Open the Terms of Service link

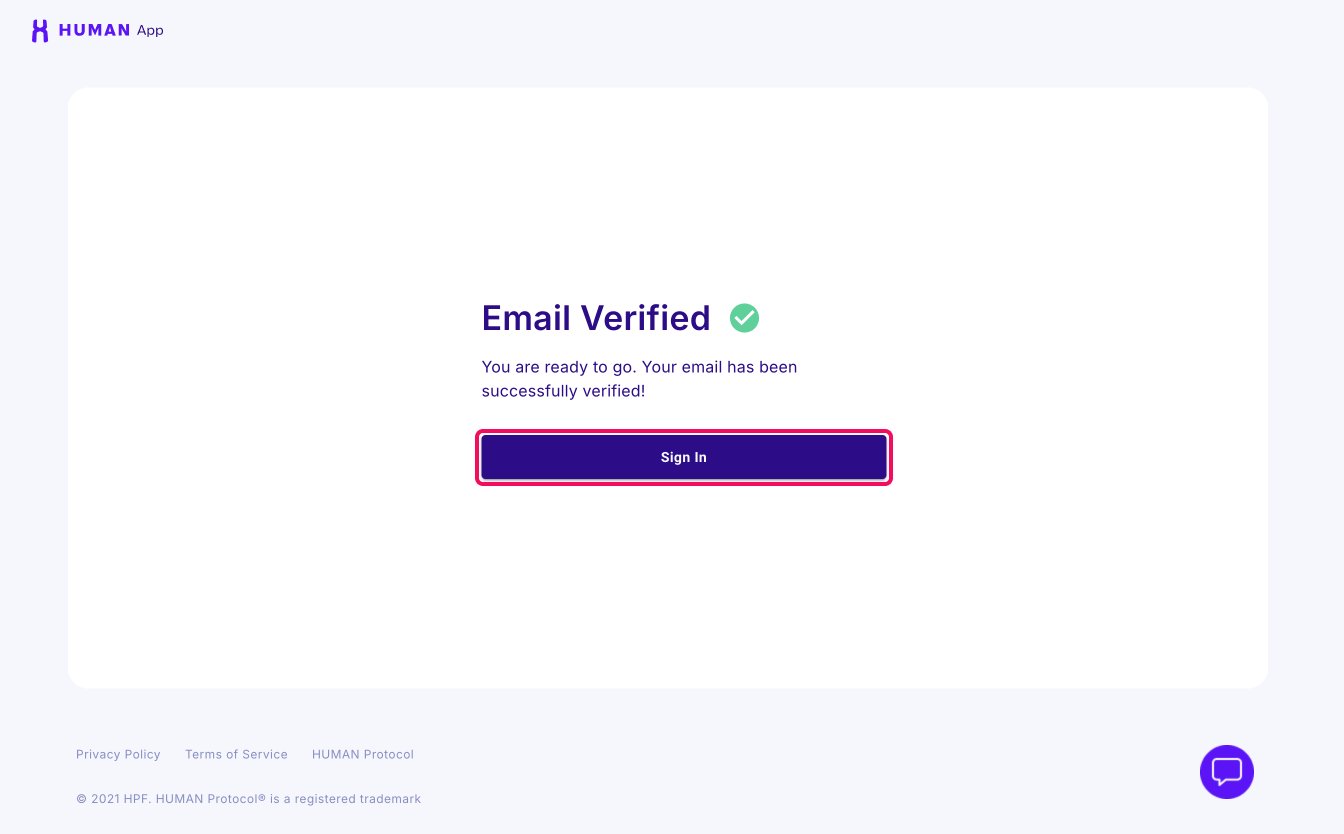(x=236, y=755)
